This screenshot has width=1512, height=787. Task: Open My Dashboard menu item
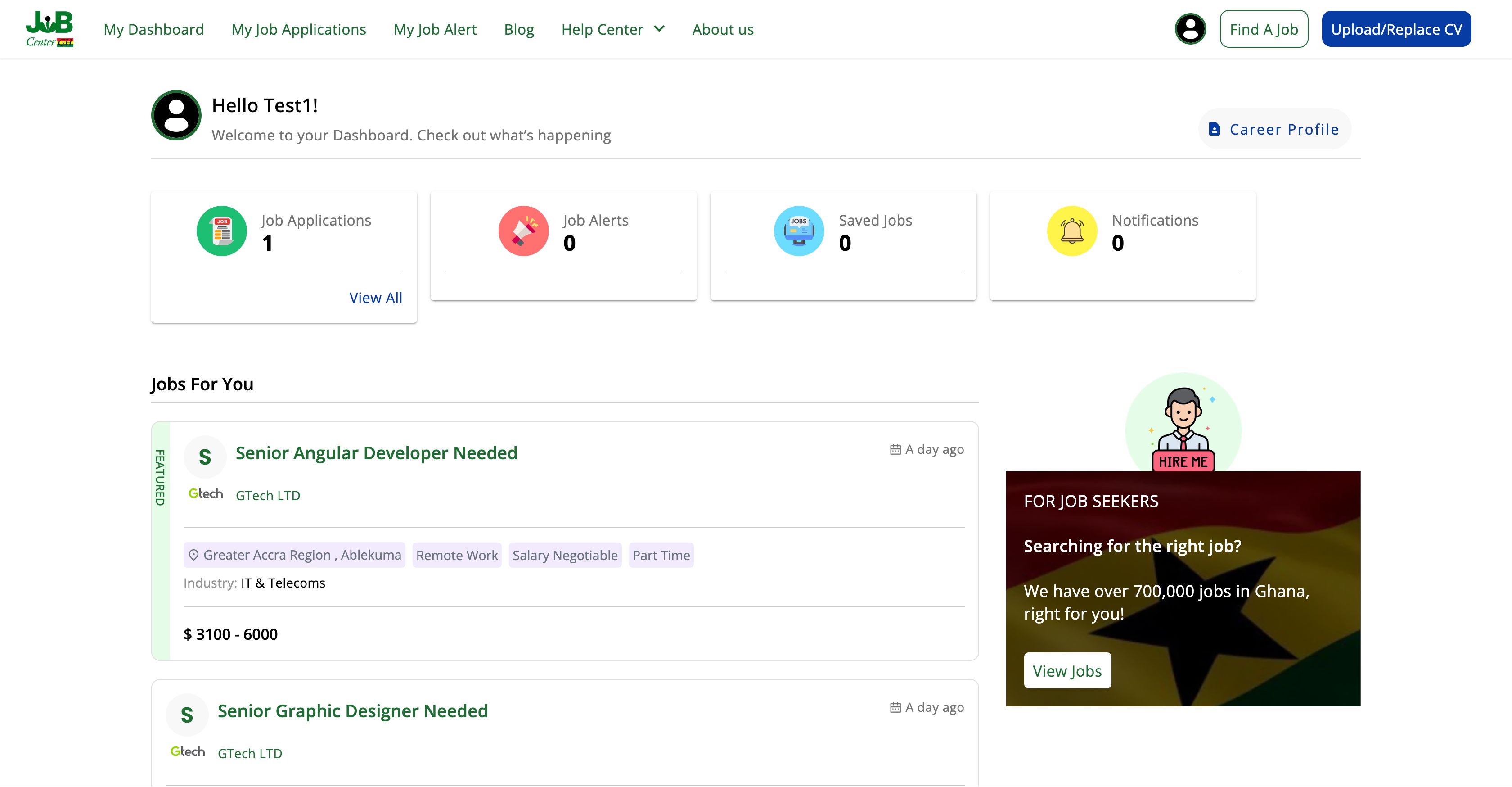tap(153, 29)
